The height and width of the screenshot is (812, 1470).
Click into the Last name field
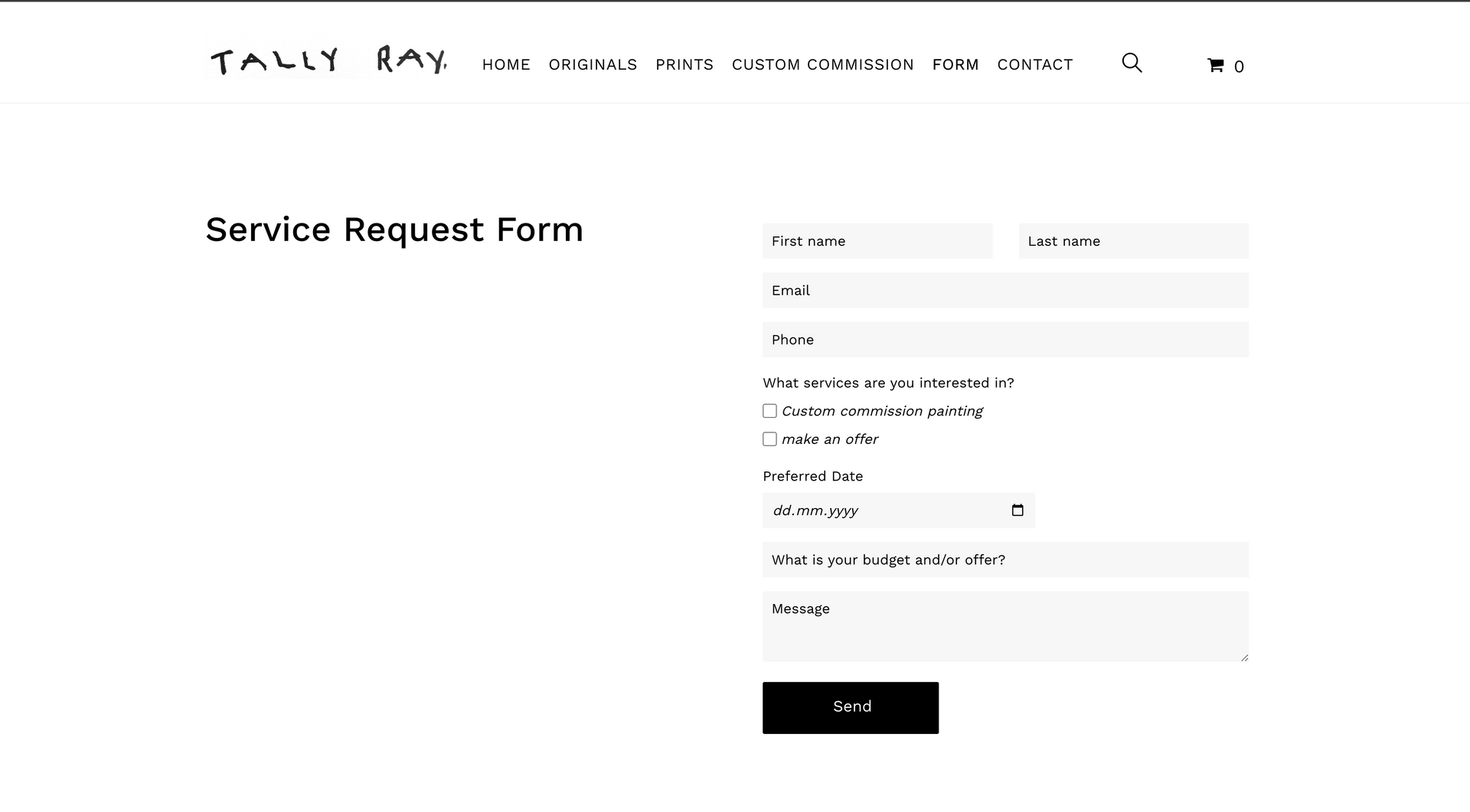click(1133, 241)
